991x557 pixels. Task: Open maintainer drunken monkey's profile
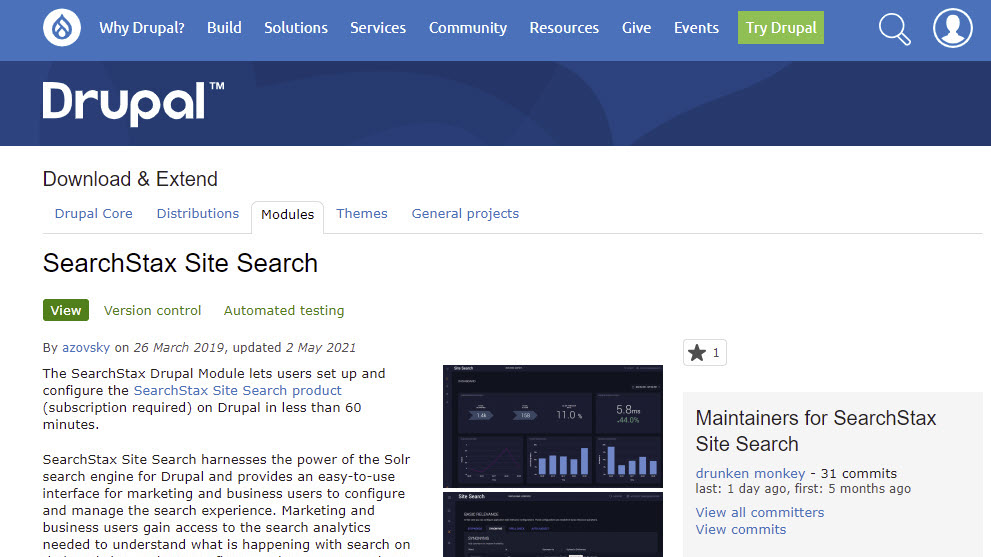(750, 474)
